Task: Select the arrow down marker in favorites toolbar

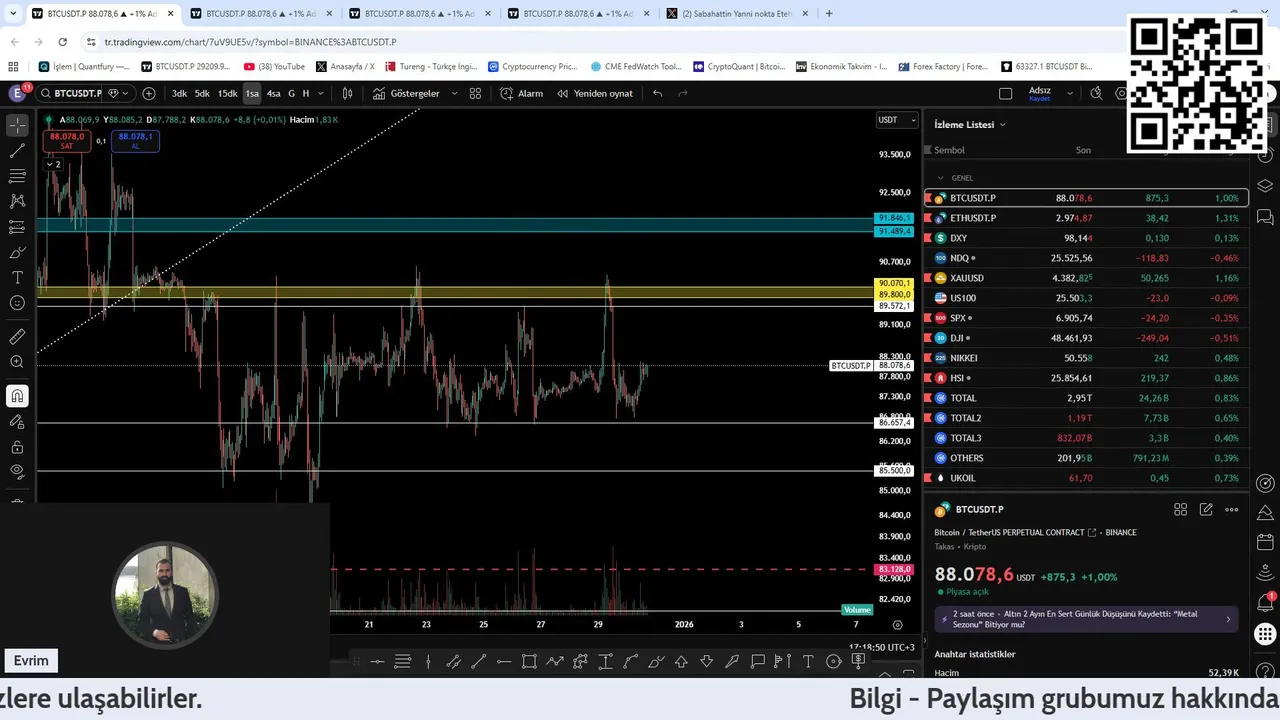Action: (706, 661)
